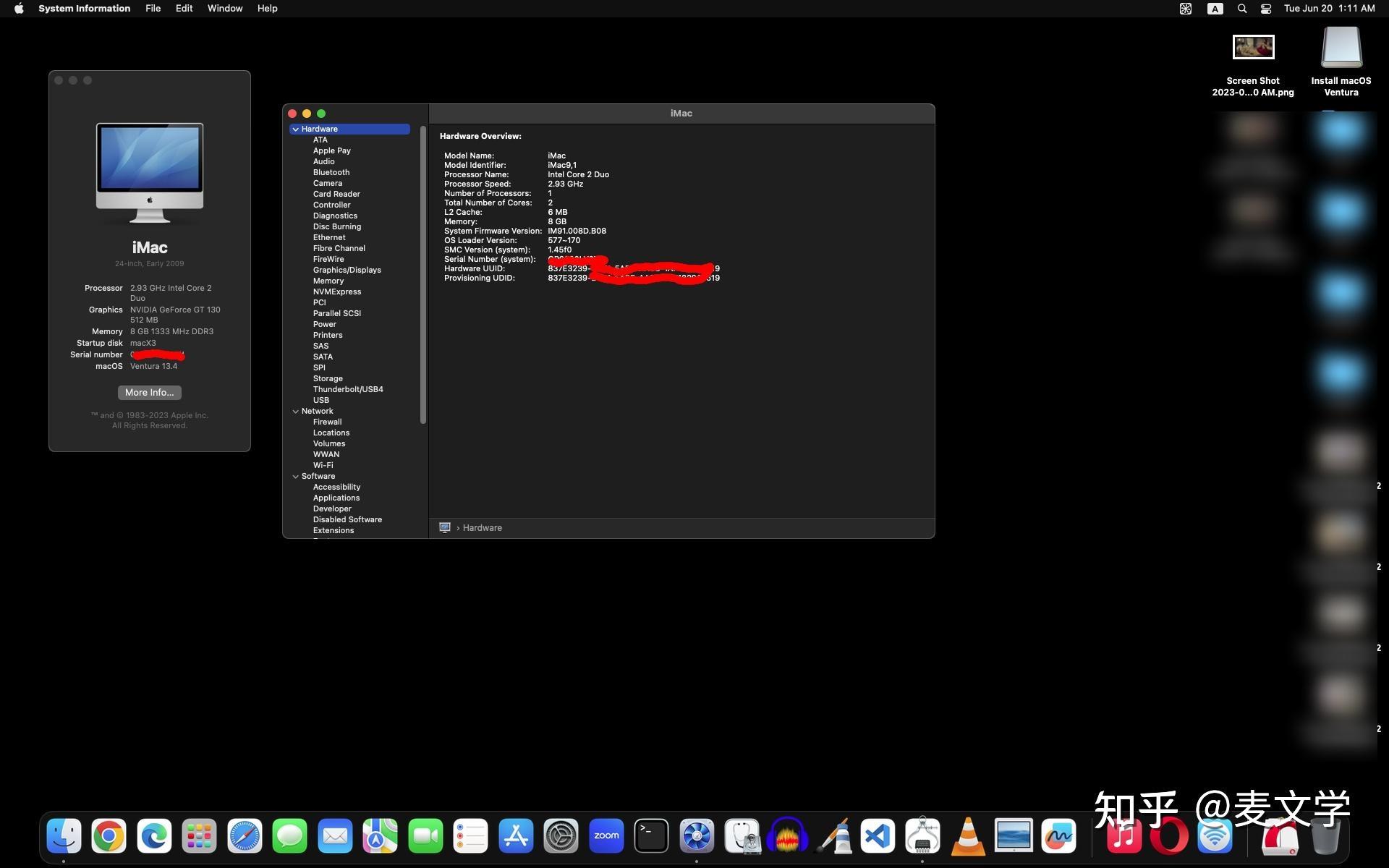Select Extensions under Software
Image resolution: width=1389 pixels, height=868 pixels.
click(x=334, y=531)
